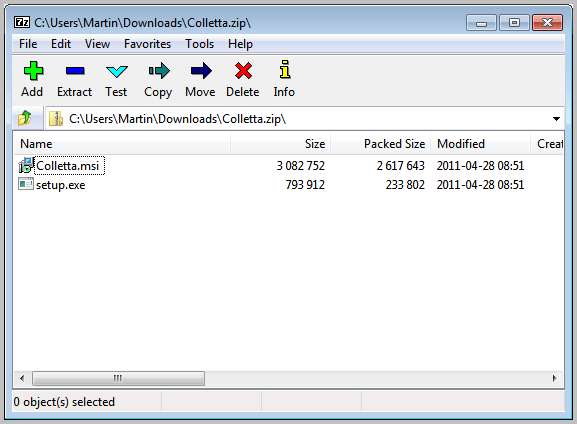This screenshot has width=577, height=424.
Task: Maximize the 7-Zip window
Action: click(514, 23)
